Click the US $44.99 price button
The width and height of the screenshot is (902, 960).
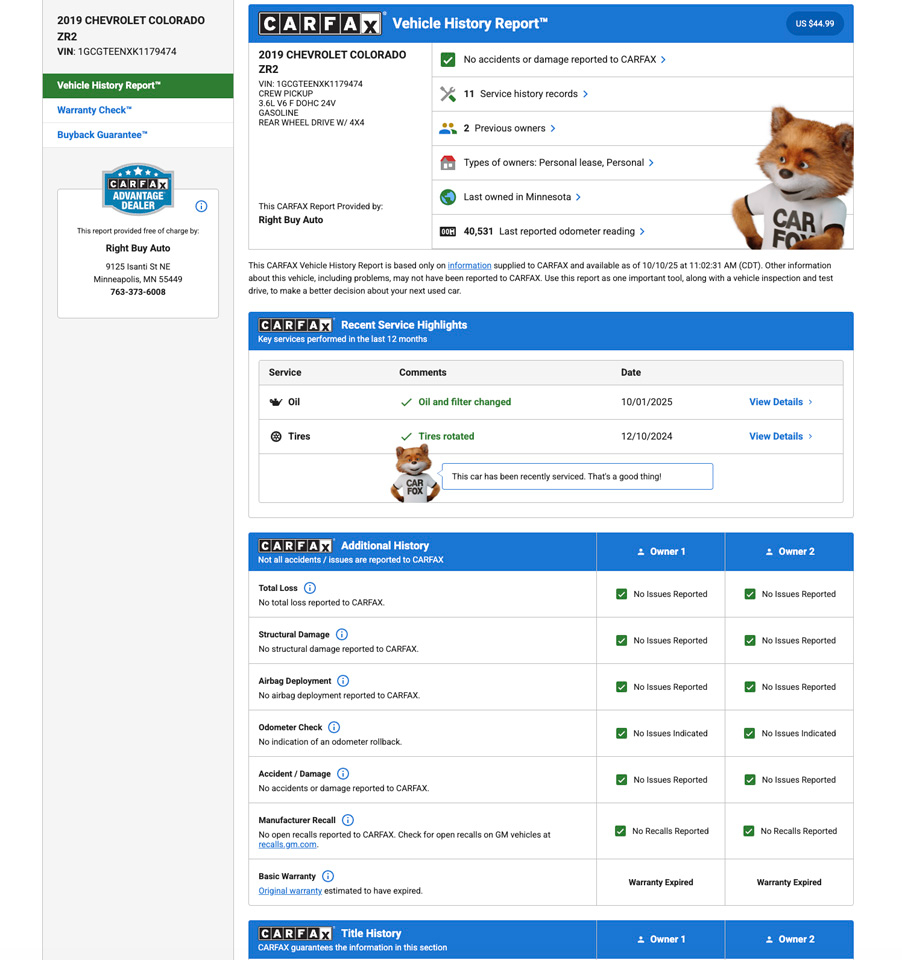tap(814, 24)
